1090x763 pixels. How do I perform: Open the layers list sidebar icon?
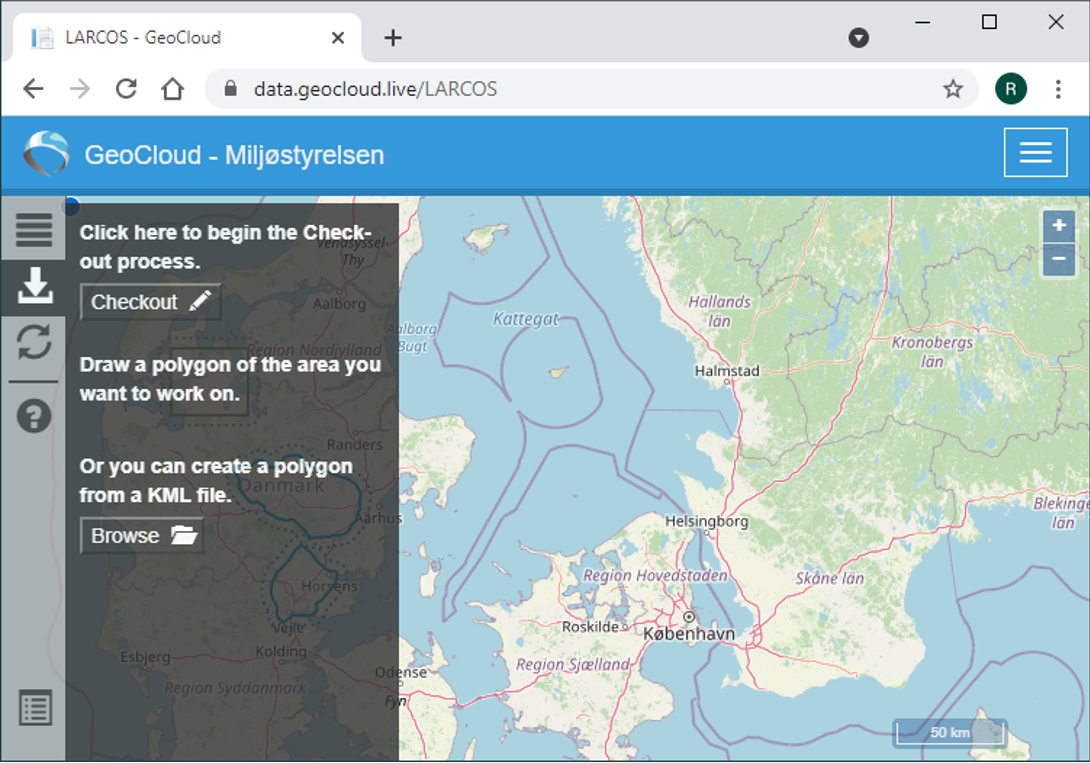tap(33, 229)
